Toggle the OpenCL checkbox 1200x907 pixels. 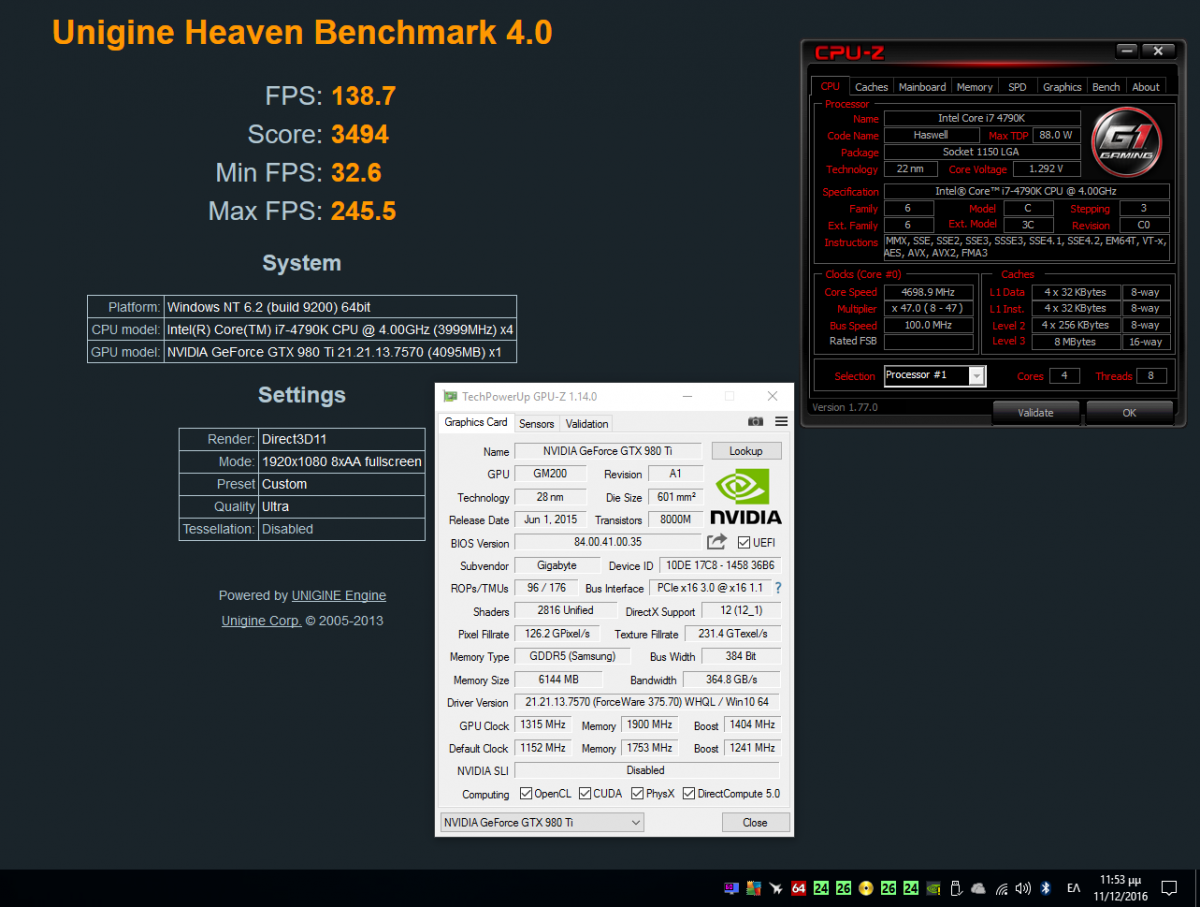coord(526,794)
